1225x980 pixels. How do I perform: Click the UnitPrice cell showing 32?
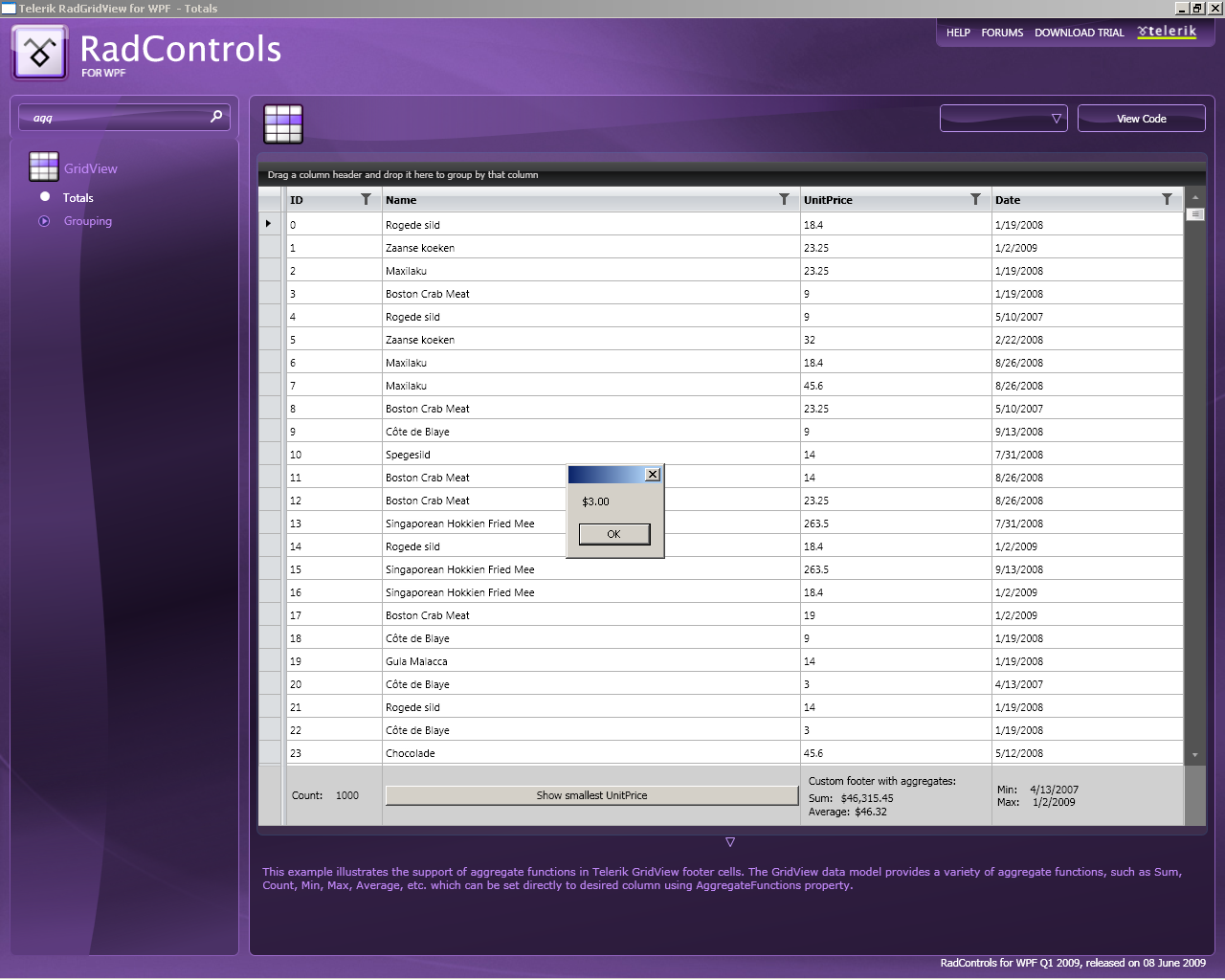tap(896, 340)
